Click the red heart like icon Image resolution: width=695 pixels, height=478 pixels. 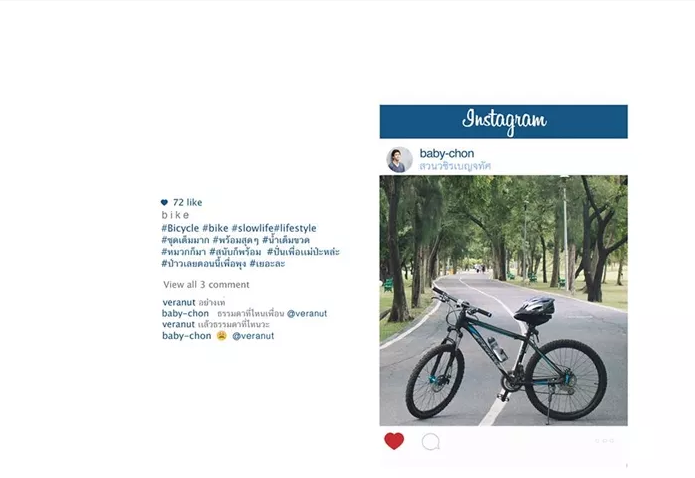[394, 441]
